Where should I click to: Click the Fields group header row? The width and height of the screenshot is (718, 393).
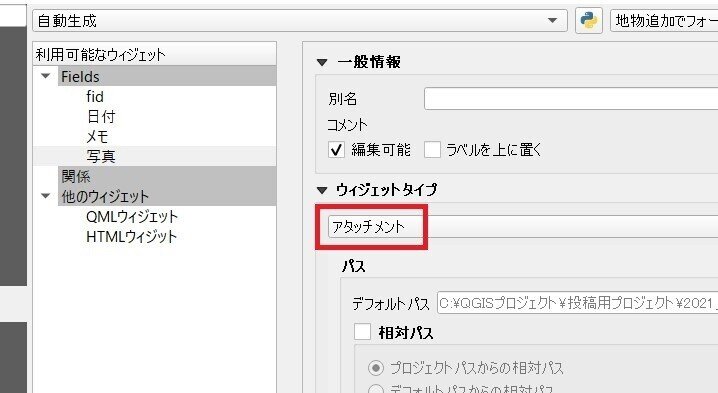click(167, 76)
